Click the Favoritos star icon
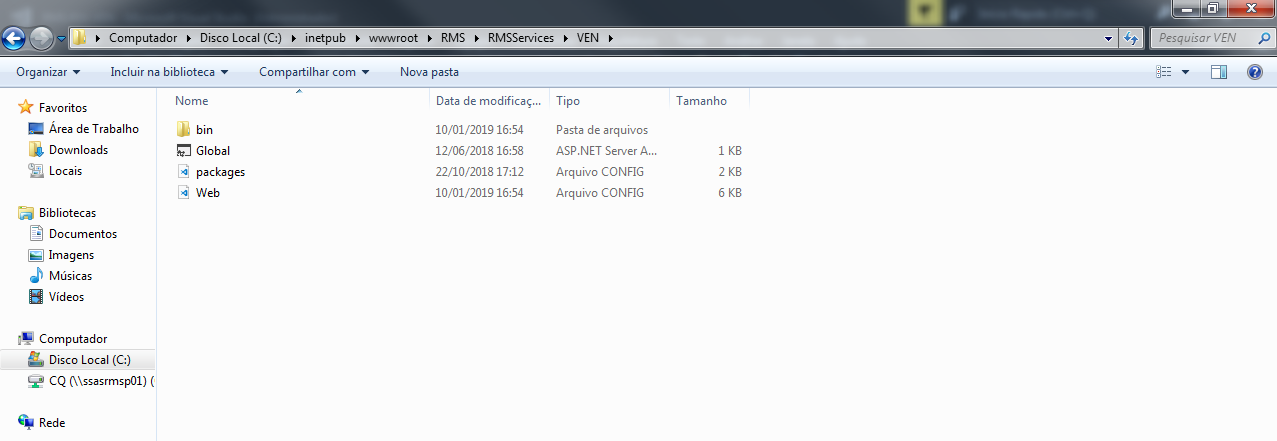This screenshot has height=441, width=1277. pyautogui.click(x=27, y=108)
